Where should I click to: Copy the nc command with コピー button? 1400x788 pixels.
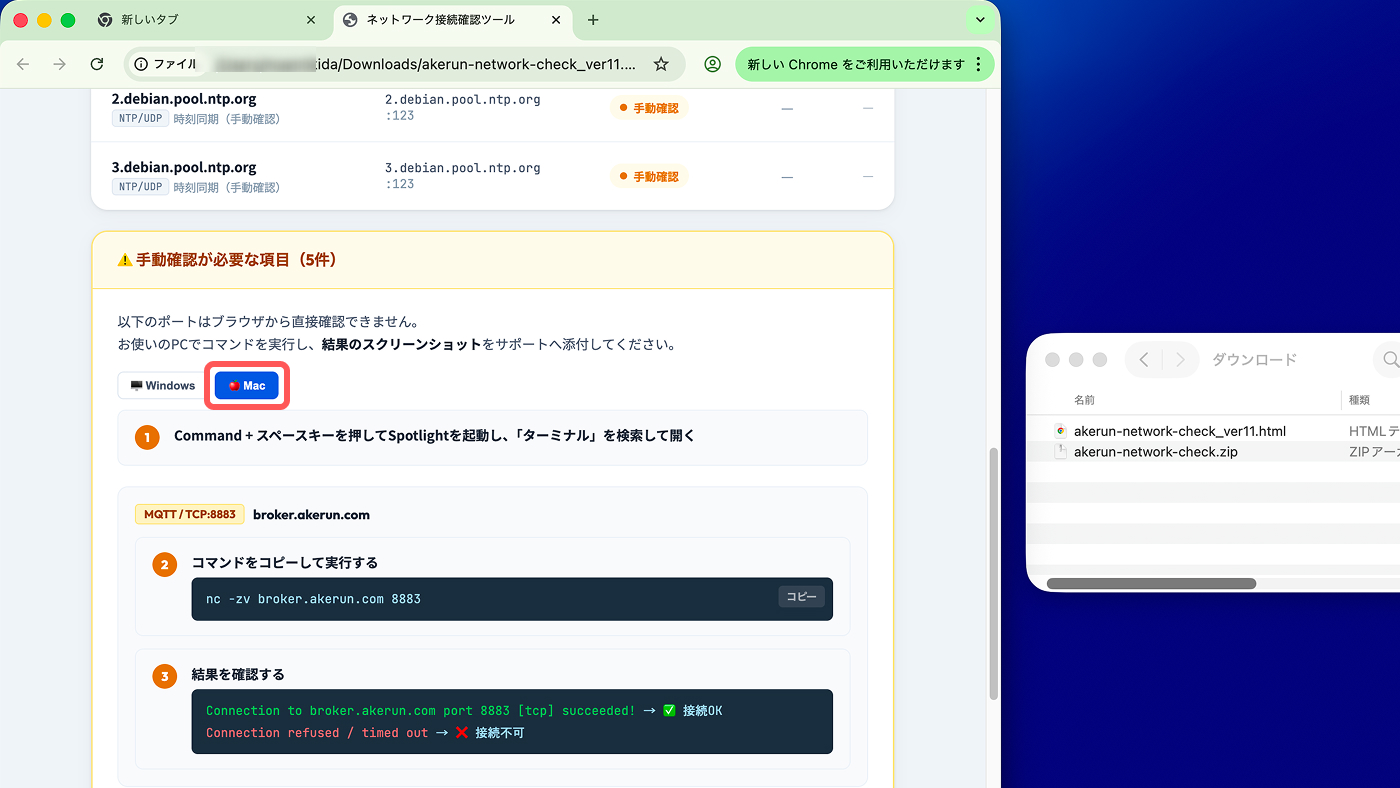pyautogui.click(x=802, y=597)
